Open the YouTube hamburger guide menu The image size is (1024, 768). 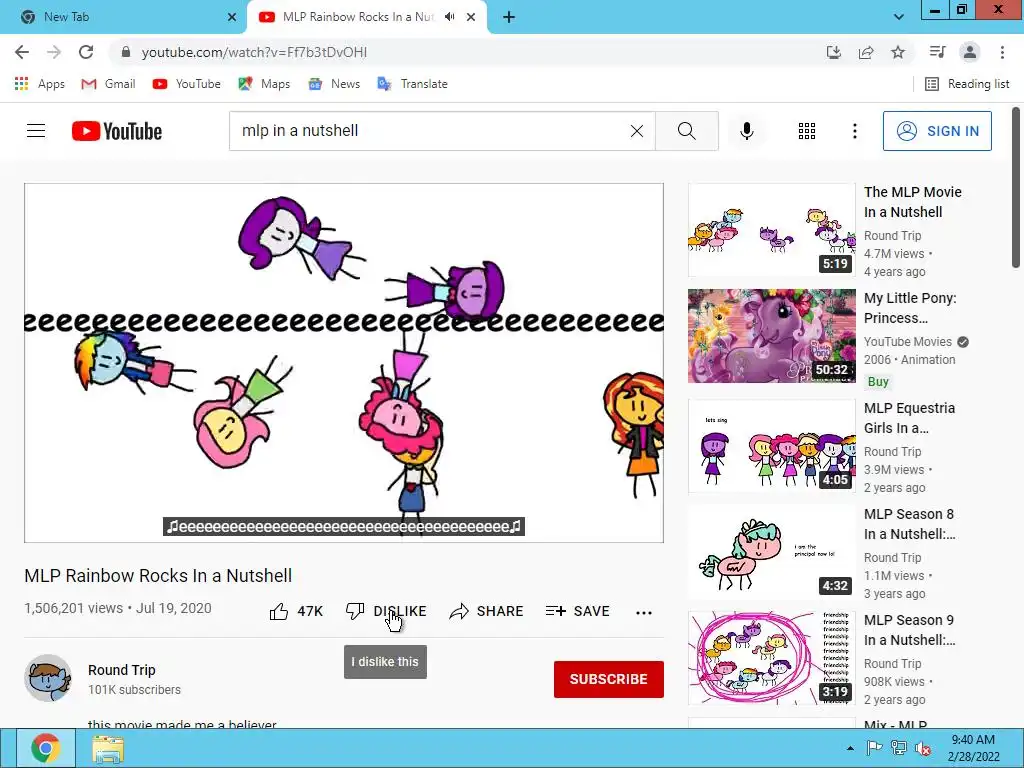tap(36, 131)
